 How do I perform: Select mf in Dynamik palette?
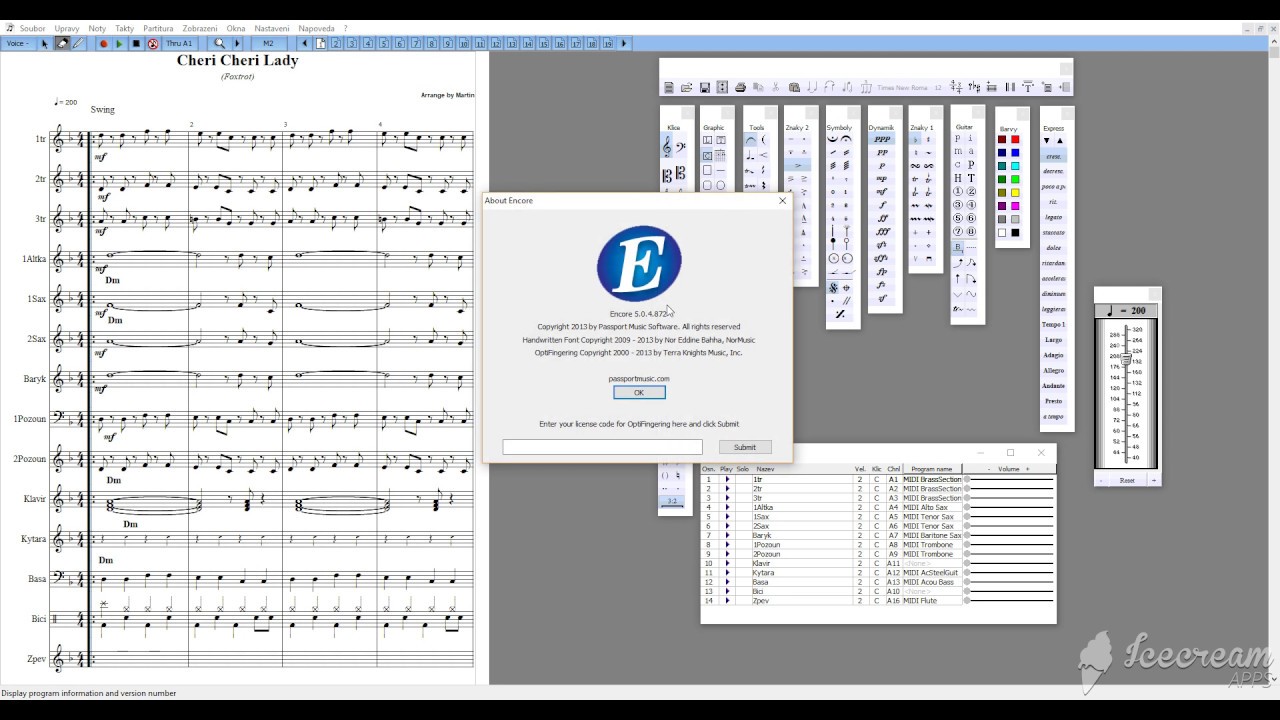point(882,192)
